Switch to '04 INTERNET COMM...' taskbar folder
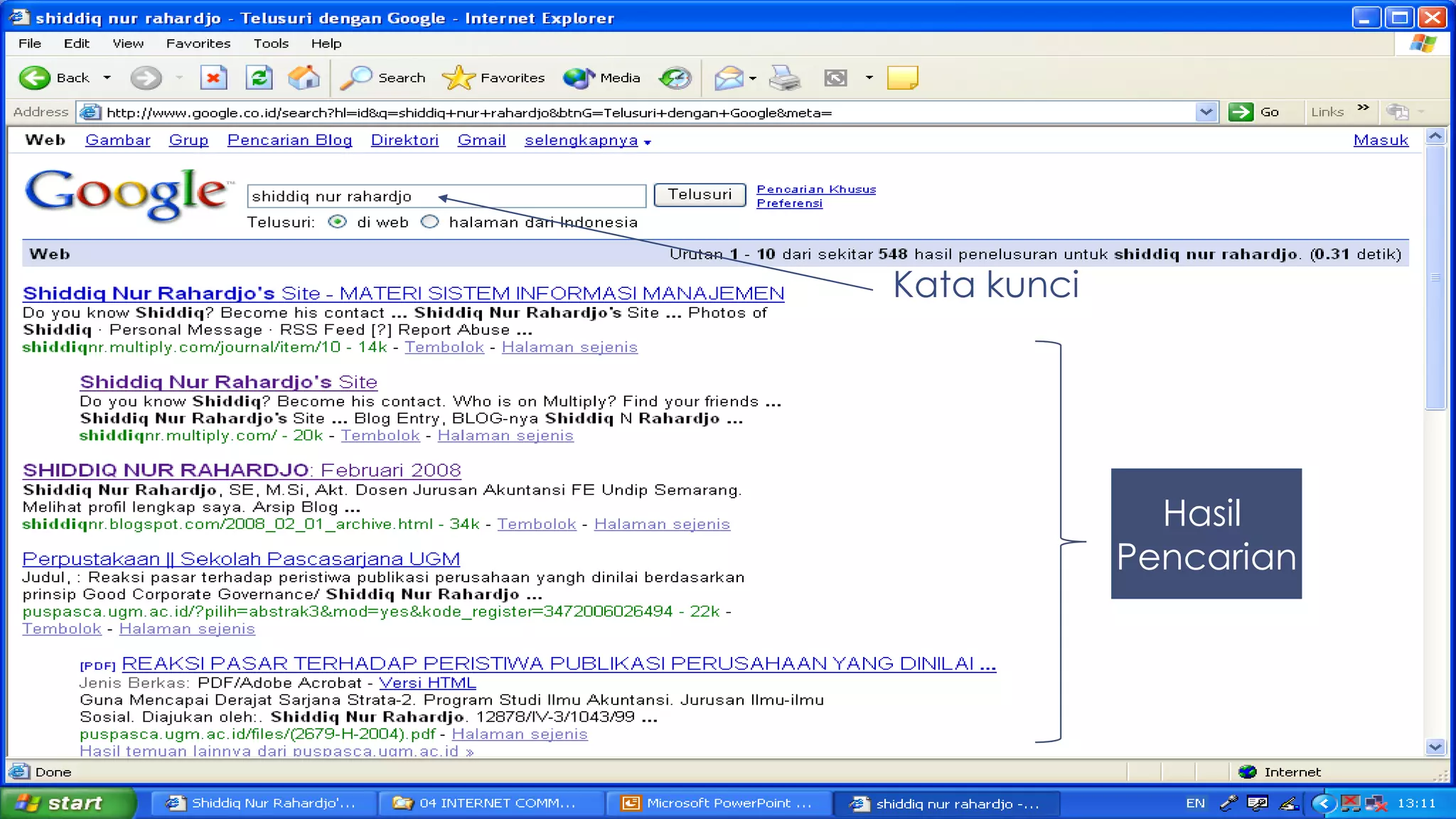1456x819 pixels. (491, 803)
